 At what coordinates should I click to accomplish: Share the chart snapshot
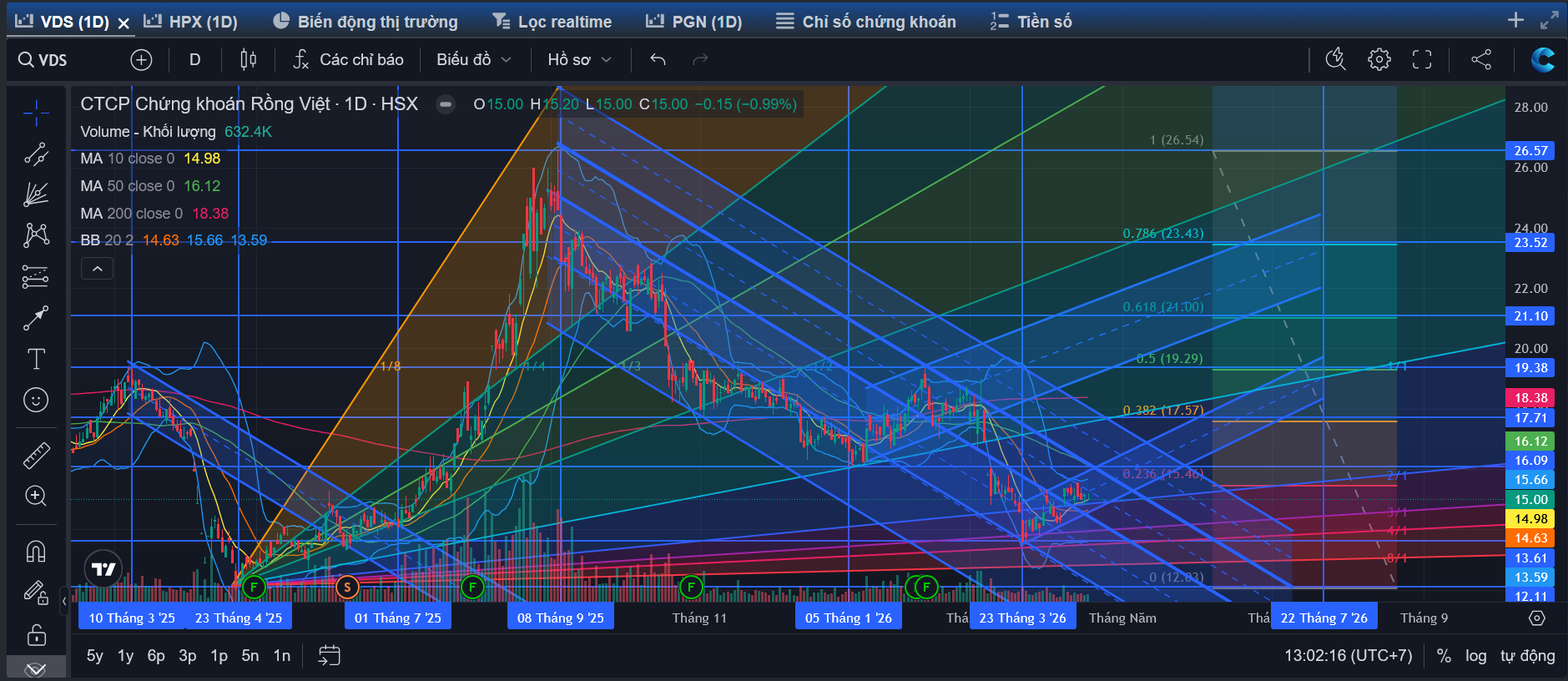(1481, 59)
